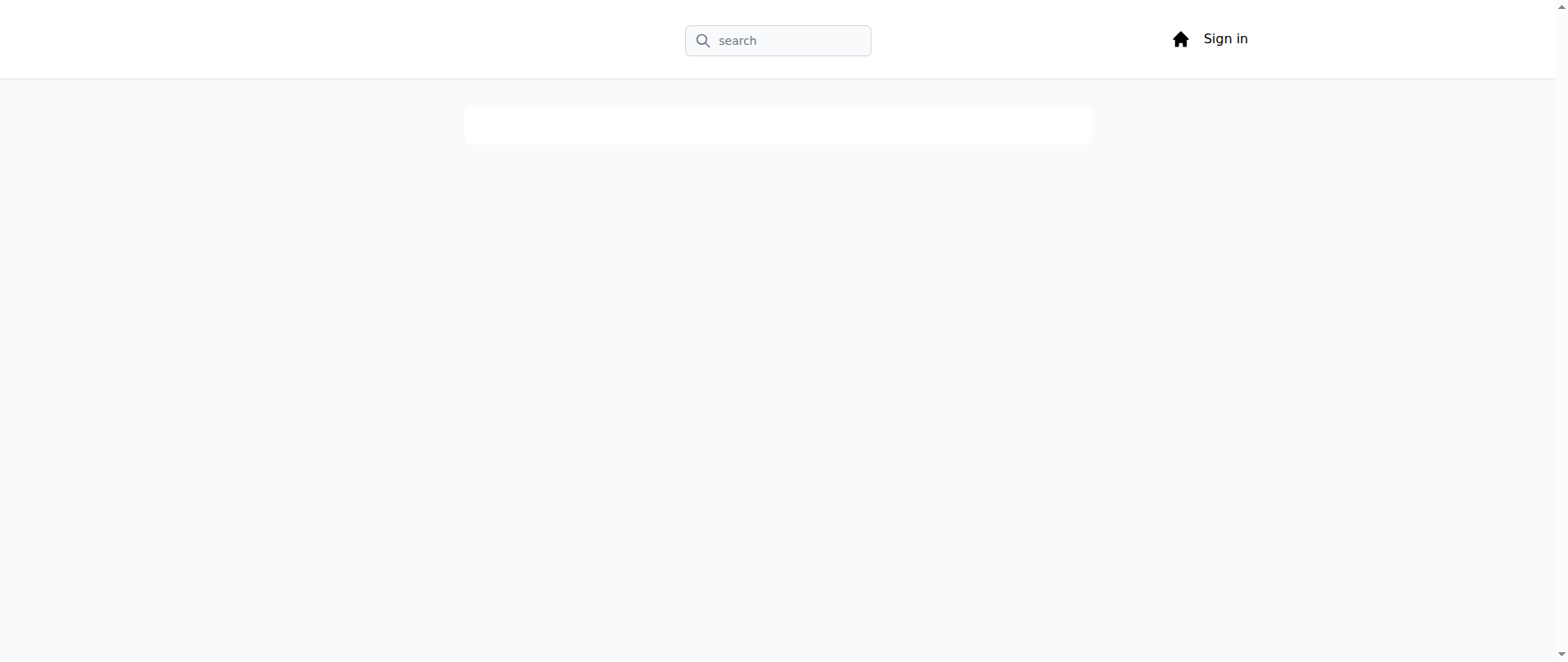
Task: Click the home icon in the header
Action: tap(1180, 39)
